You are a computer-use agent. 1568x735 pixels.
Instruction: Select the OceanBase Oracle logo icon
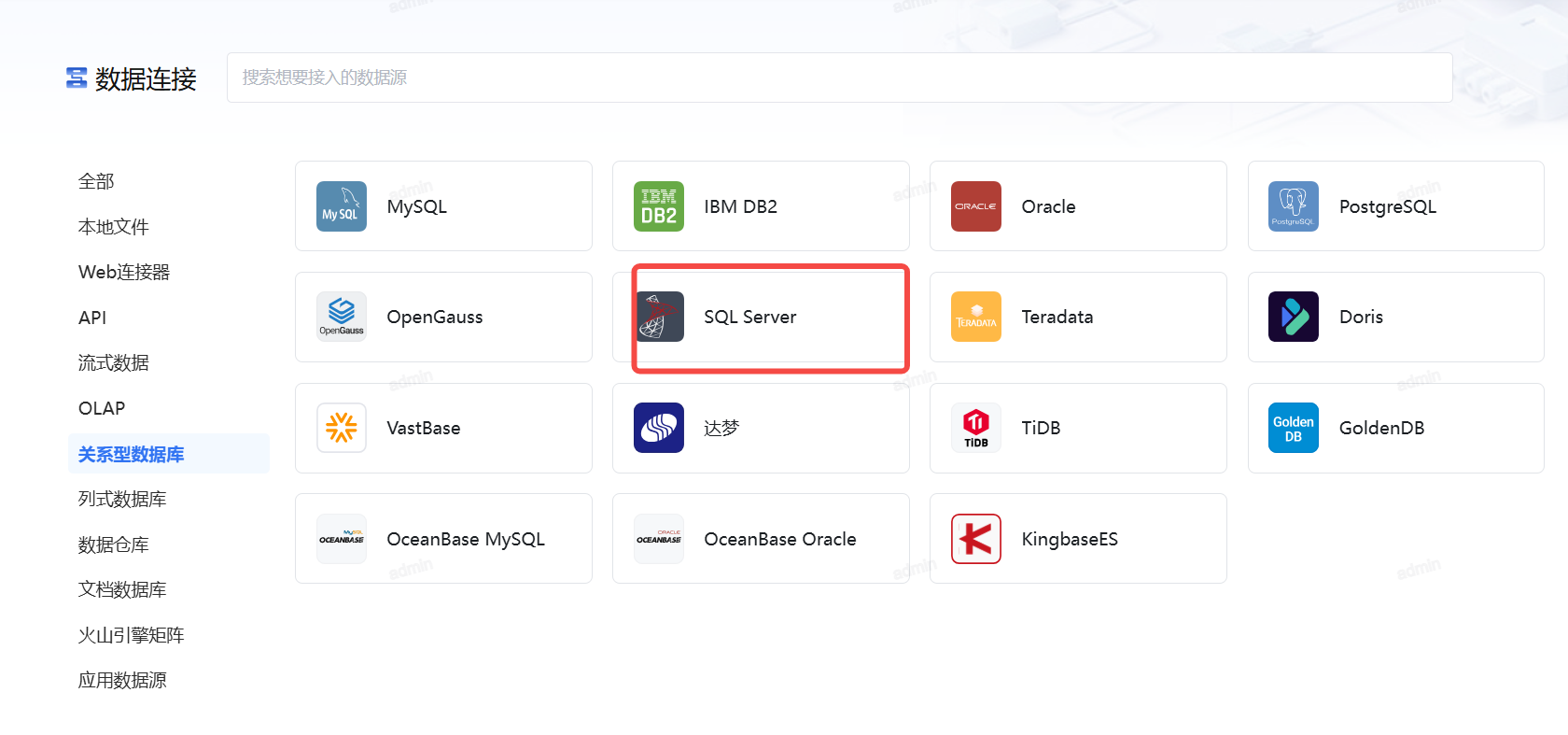pyautogui.click(x=659, y=539)
